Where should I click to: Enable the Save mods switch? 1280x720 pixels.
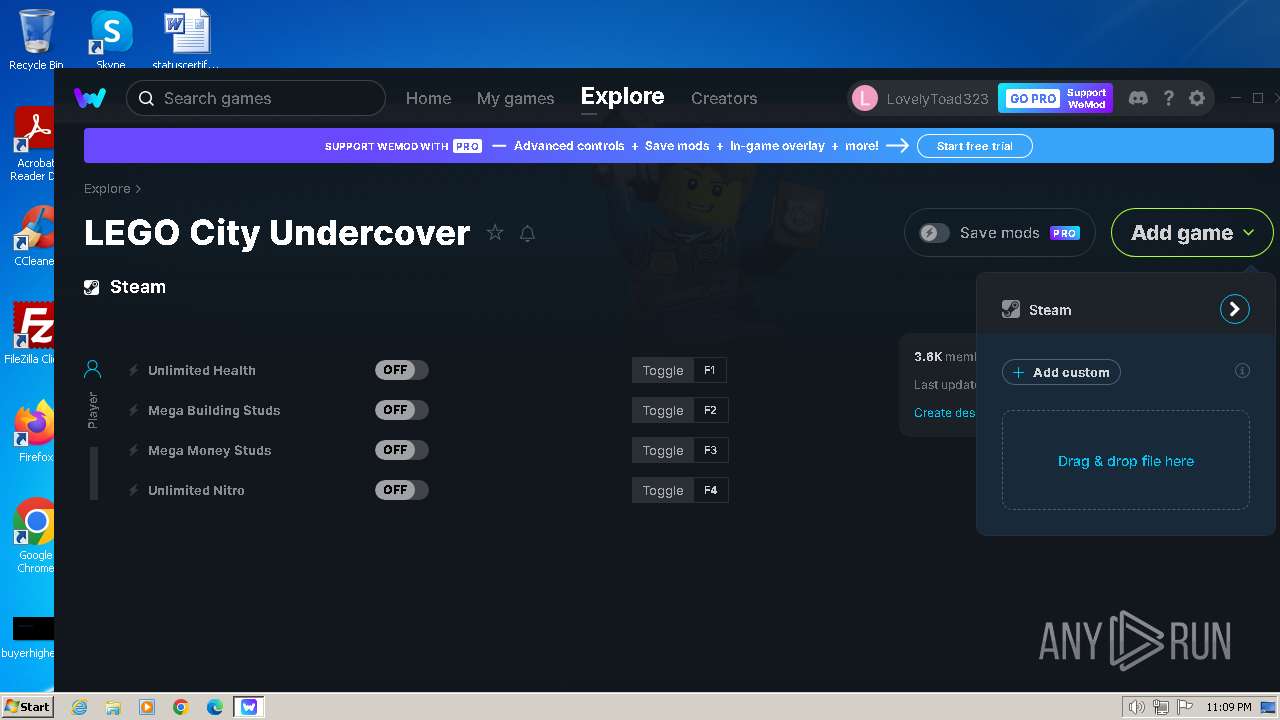pos(934,233)
